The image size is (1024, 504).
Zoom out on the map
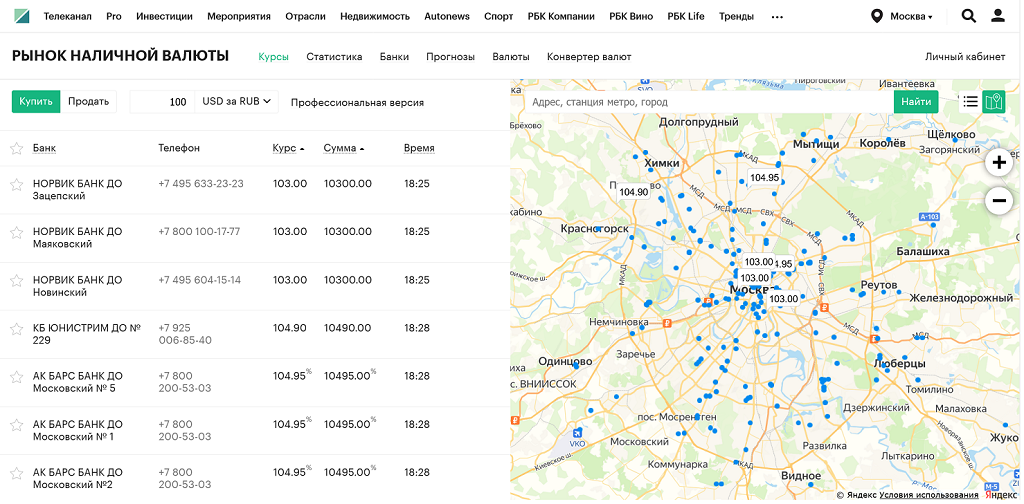pos(998,200)
